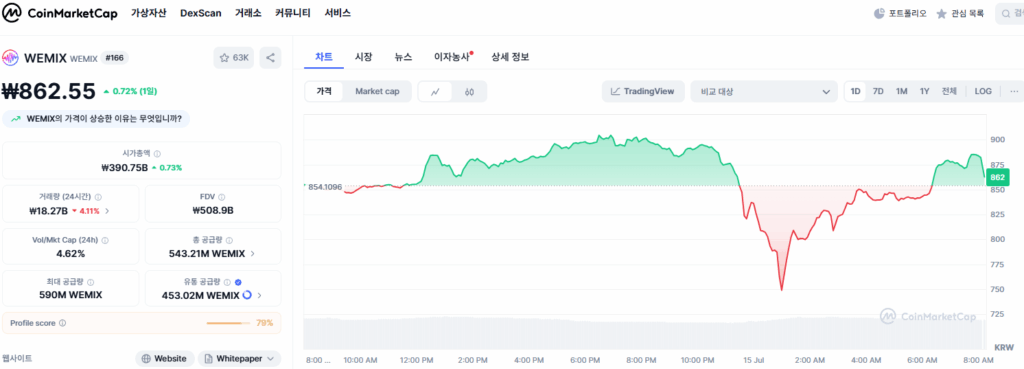Viewport: 1024px width, 369px height.
Task: Click the search input field
Action: coord(1010,13)
